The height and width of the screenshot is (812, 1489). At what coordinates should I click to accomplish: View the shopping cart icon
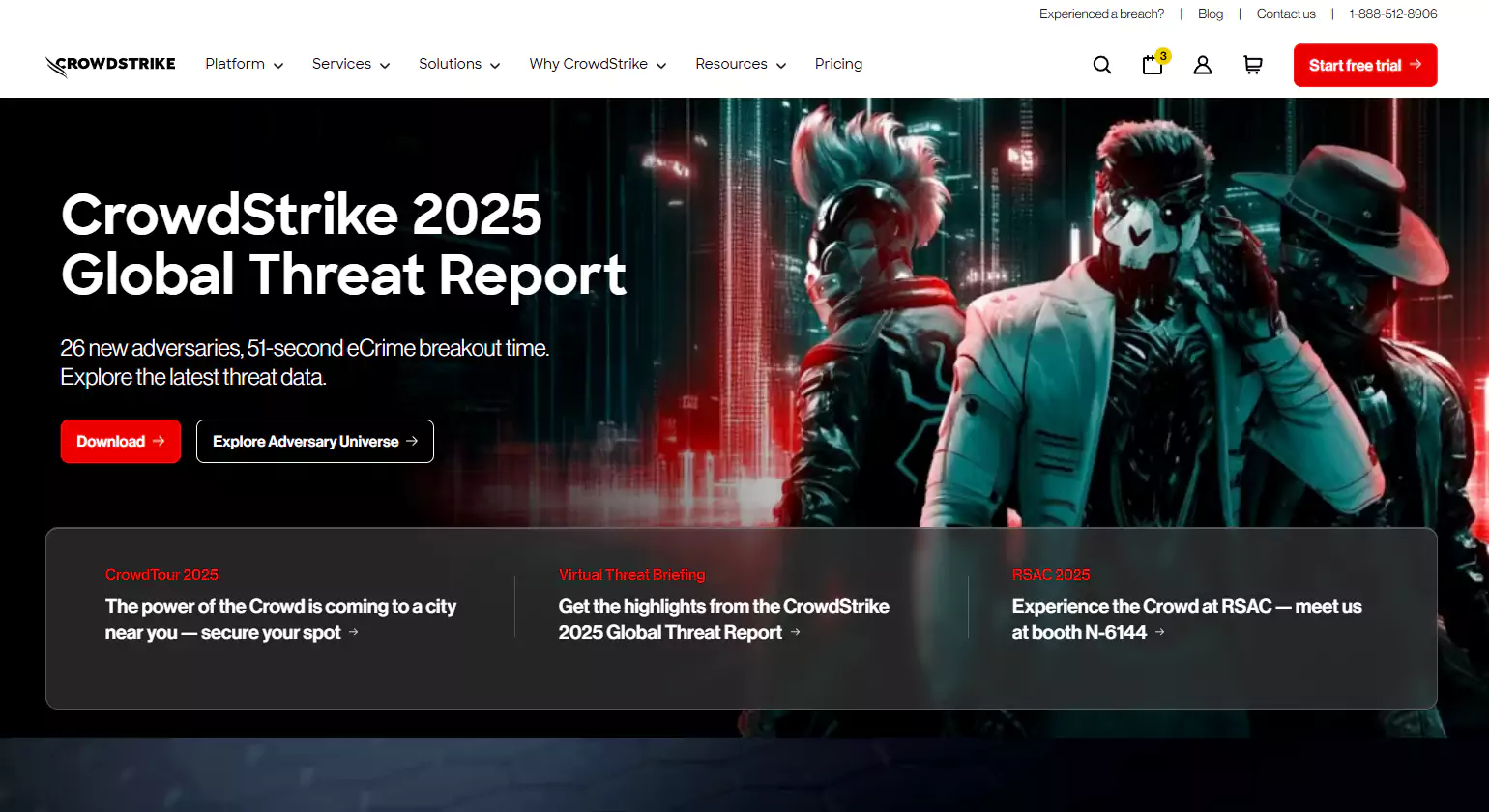pyautogui.click(x=1252, y=65)
